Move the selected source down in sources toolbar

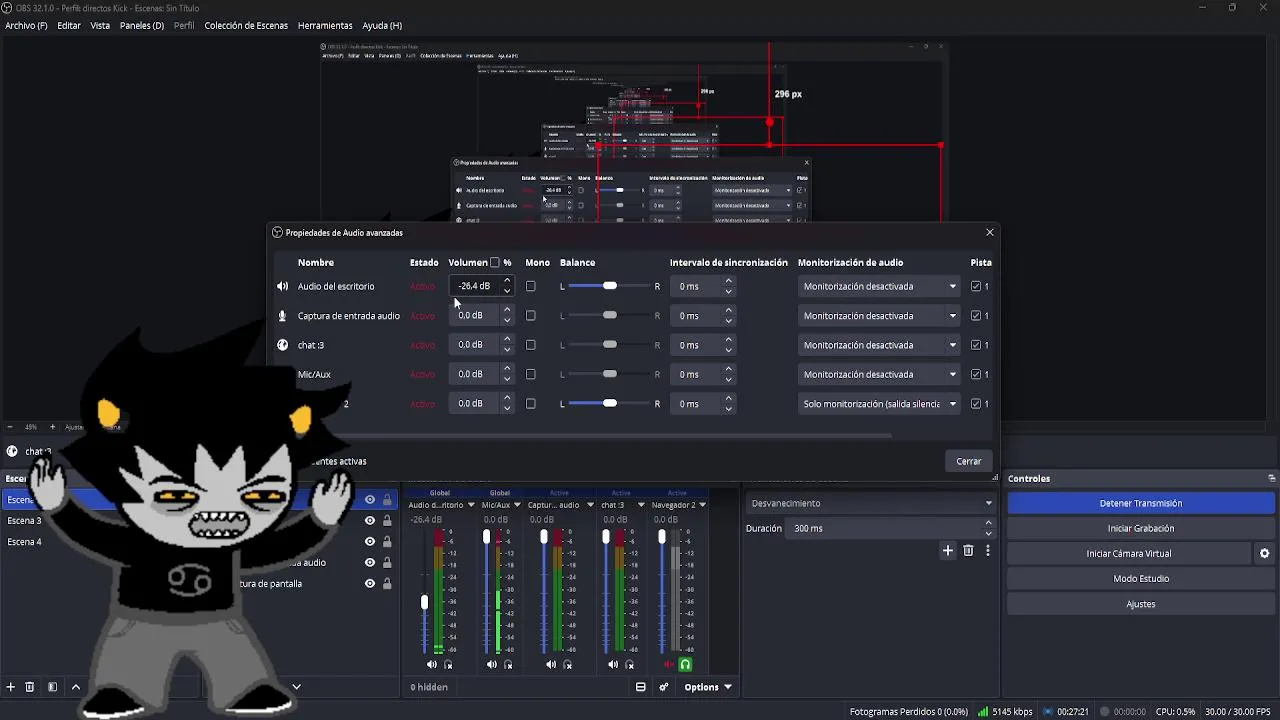coord(296,687)
